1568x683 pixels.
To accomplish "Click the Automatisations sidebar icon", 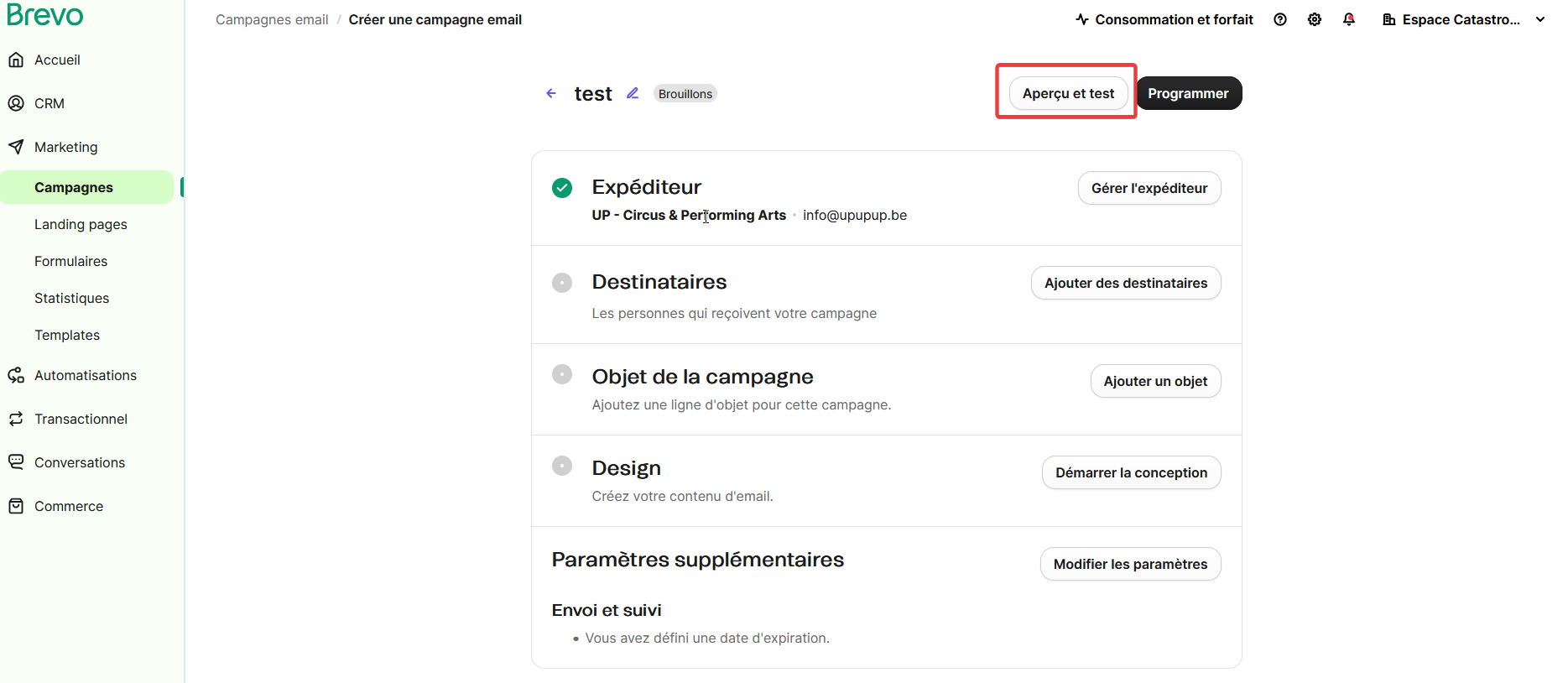I will coord(16,375).
